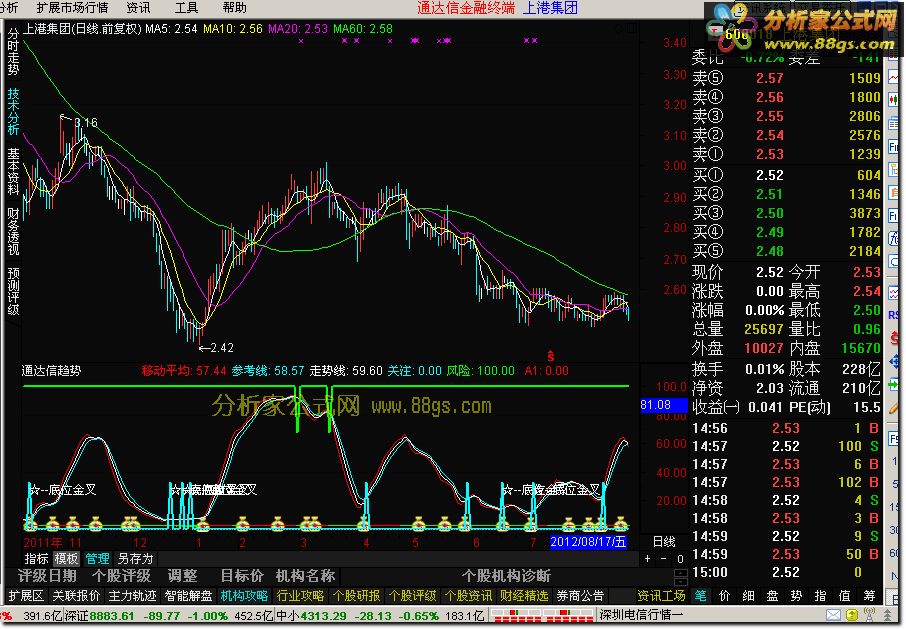906x629 pixels.
Task: Select the 势 trend tab
Action: 796,595
